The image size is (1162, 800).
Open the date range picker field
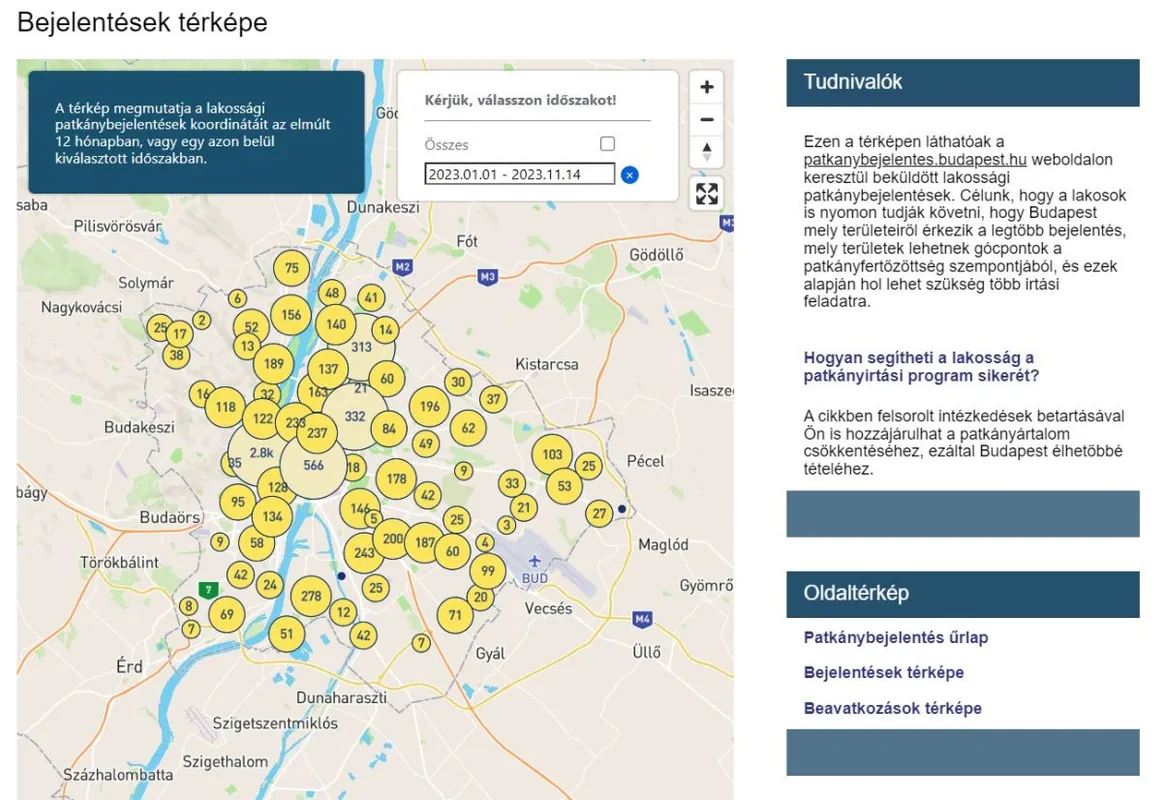(519, 174)
